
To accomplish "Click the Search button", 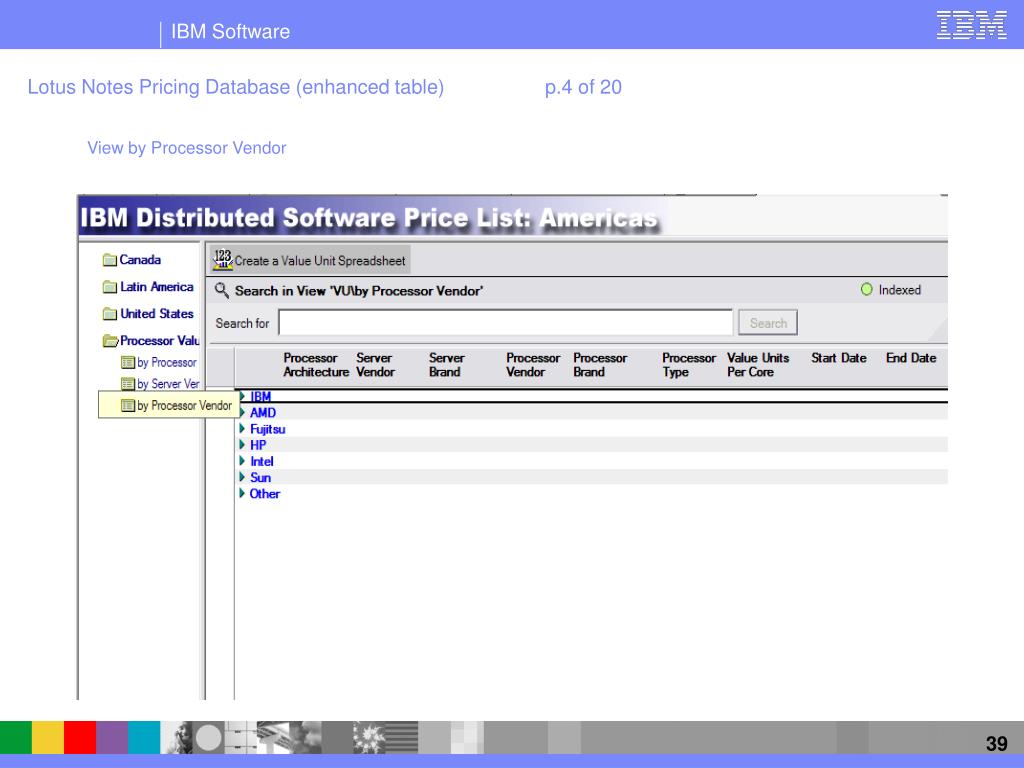I will pyautogui.click(x=768, y=323).
